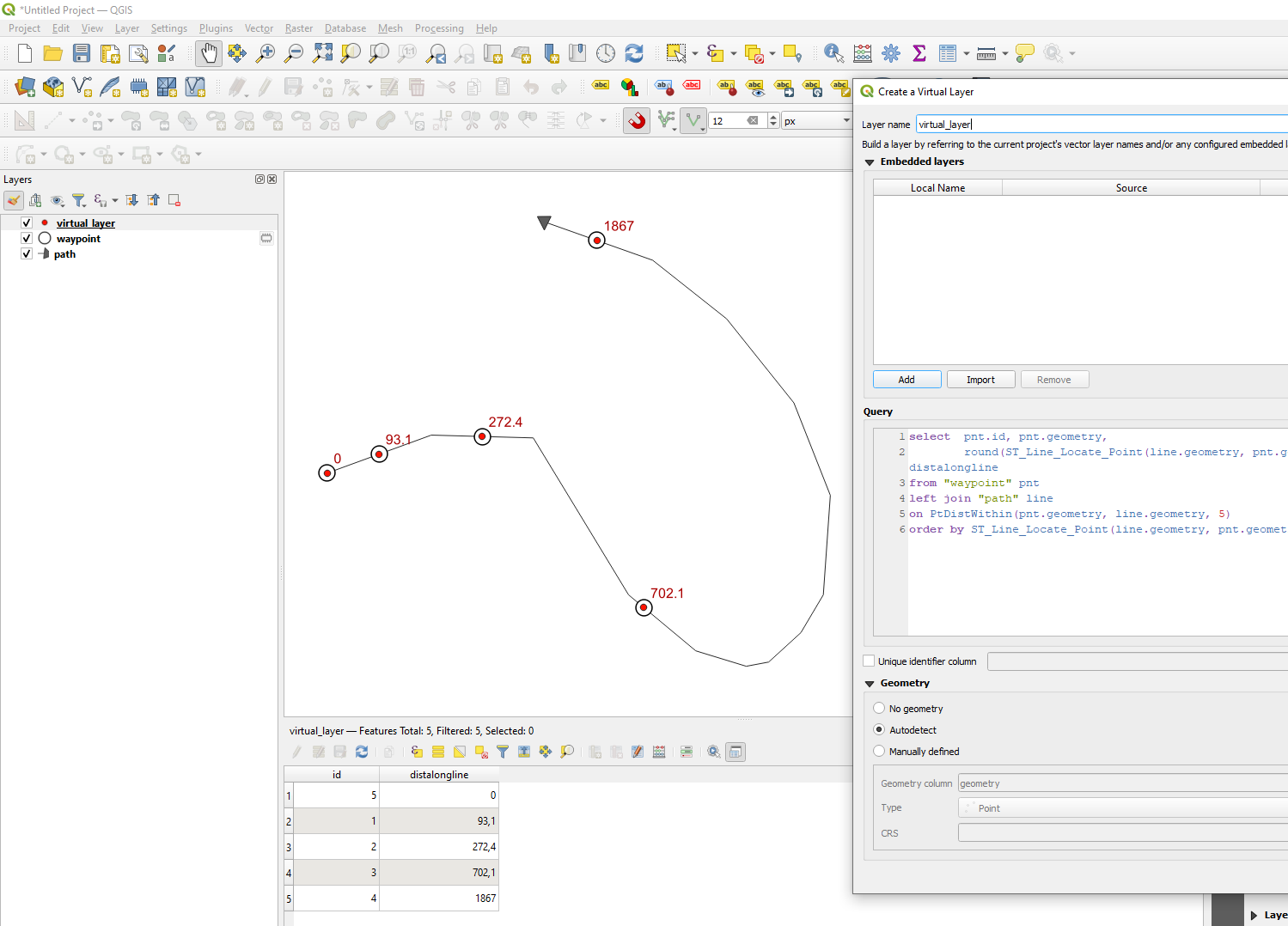Screen dimensions: 1288x926
Task: Open Deselect Features dropdown arrow
Action: click(x=772, y=53)
